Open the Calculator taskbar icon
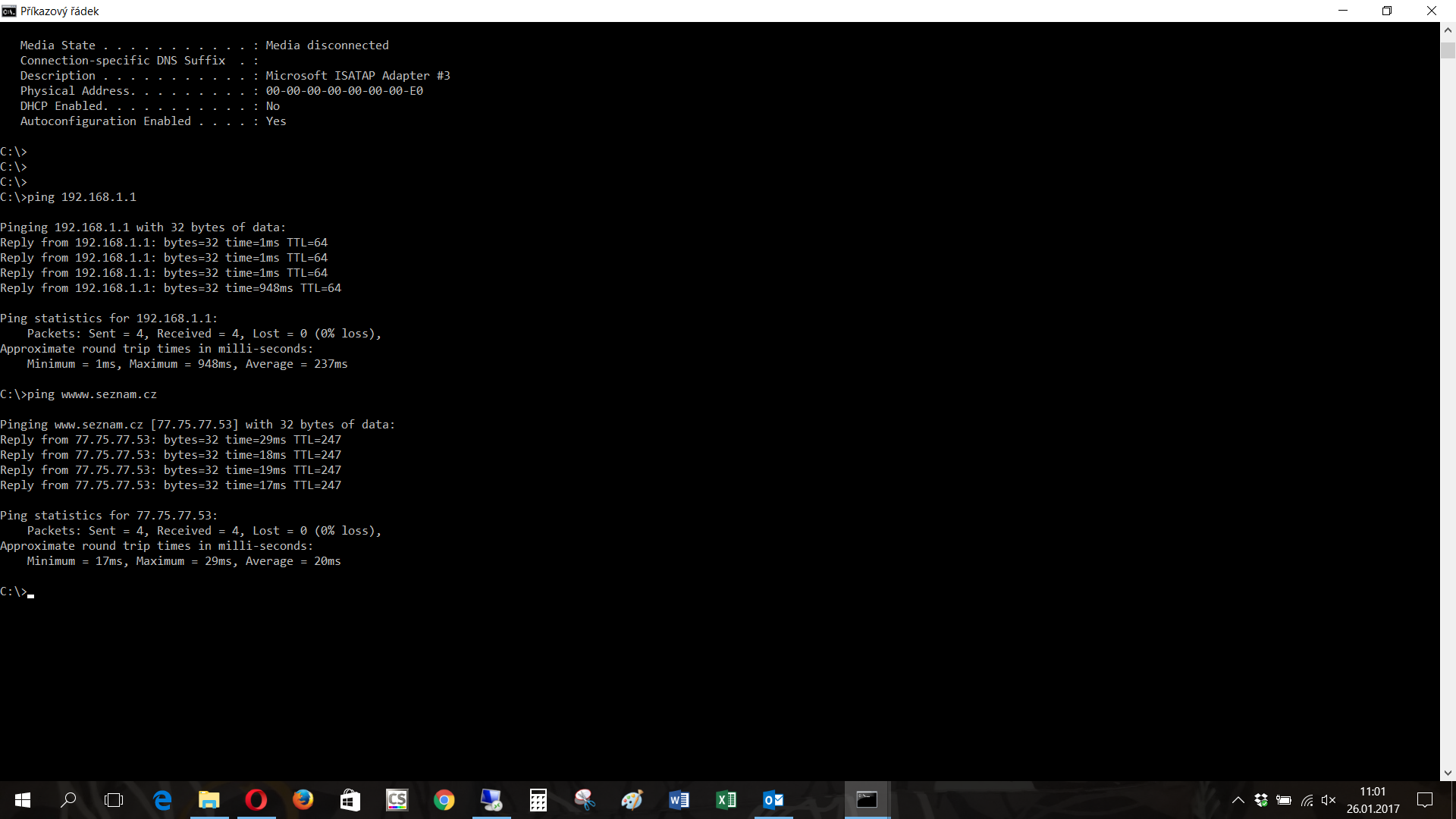 [x=538, y=800]
